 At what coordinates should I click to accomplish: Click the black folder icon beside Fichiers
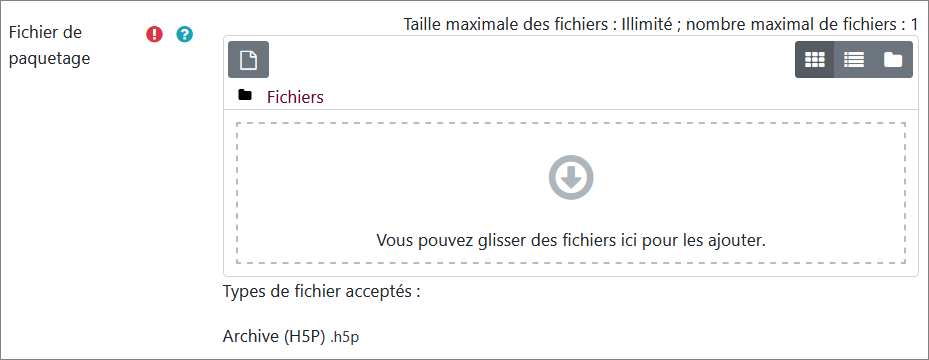[x=245, y=95]
